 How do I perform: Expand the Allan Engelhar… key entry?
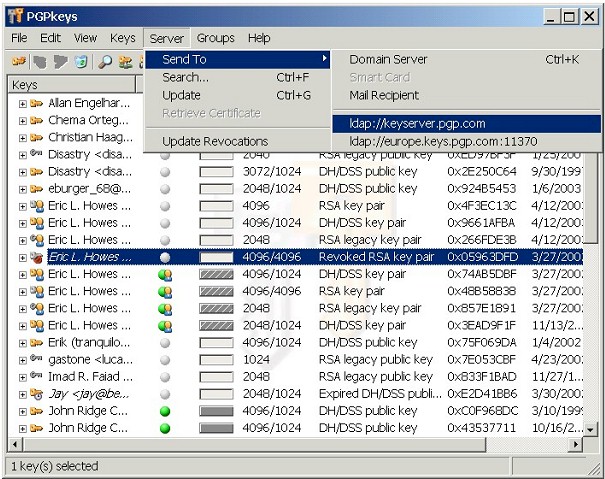click(23, 104)
